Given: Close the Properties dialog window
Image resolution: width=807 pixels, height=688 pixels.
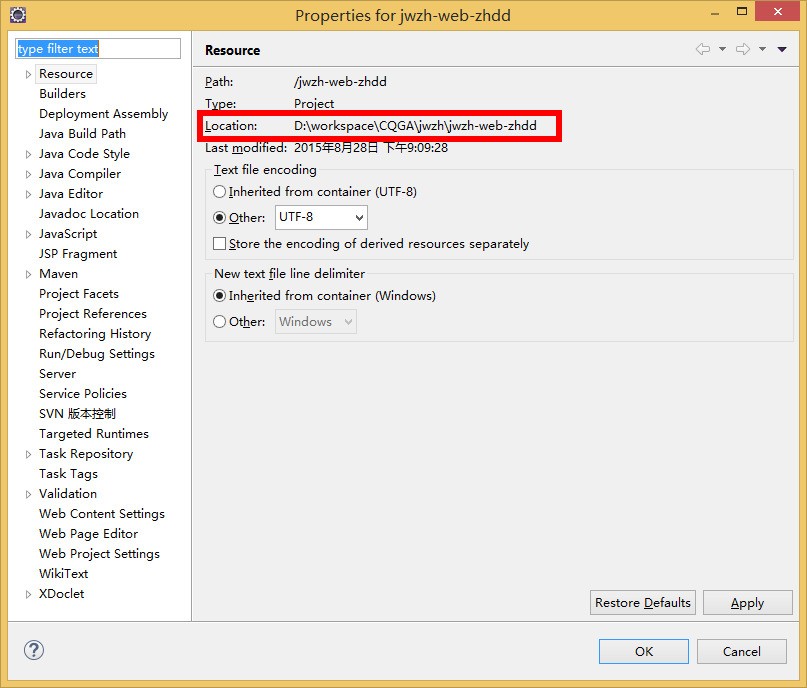Looking at the screenshot, I should tap(778, 11).
